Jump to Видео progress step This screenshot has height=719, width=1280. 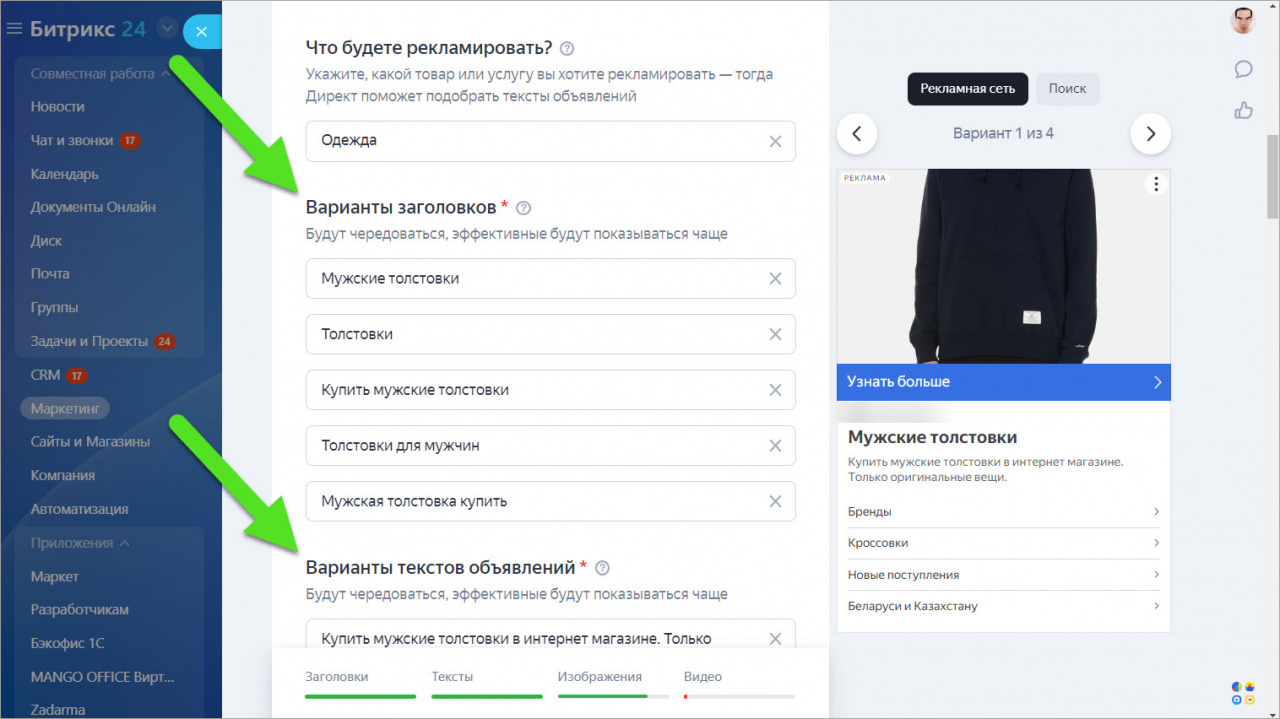[739, 684]
